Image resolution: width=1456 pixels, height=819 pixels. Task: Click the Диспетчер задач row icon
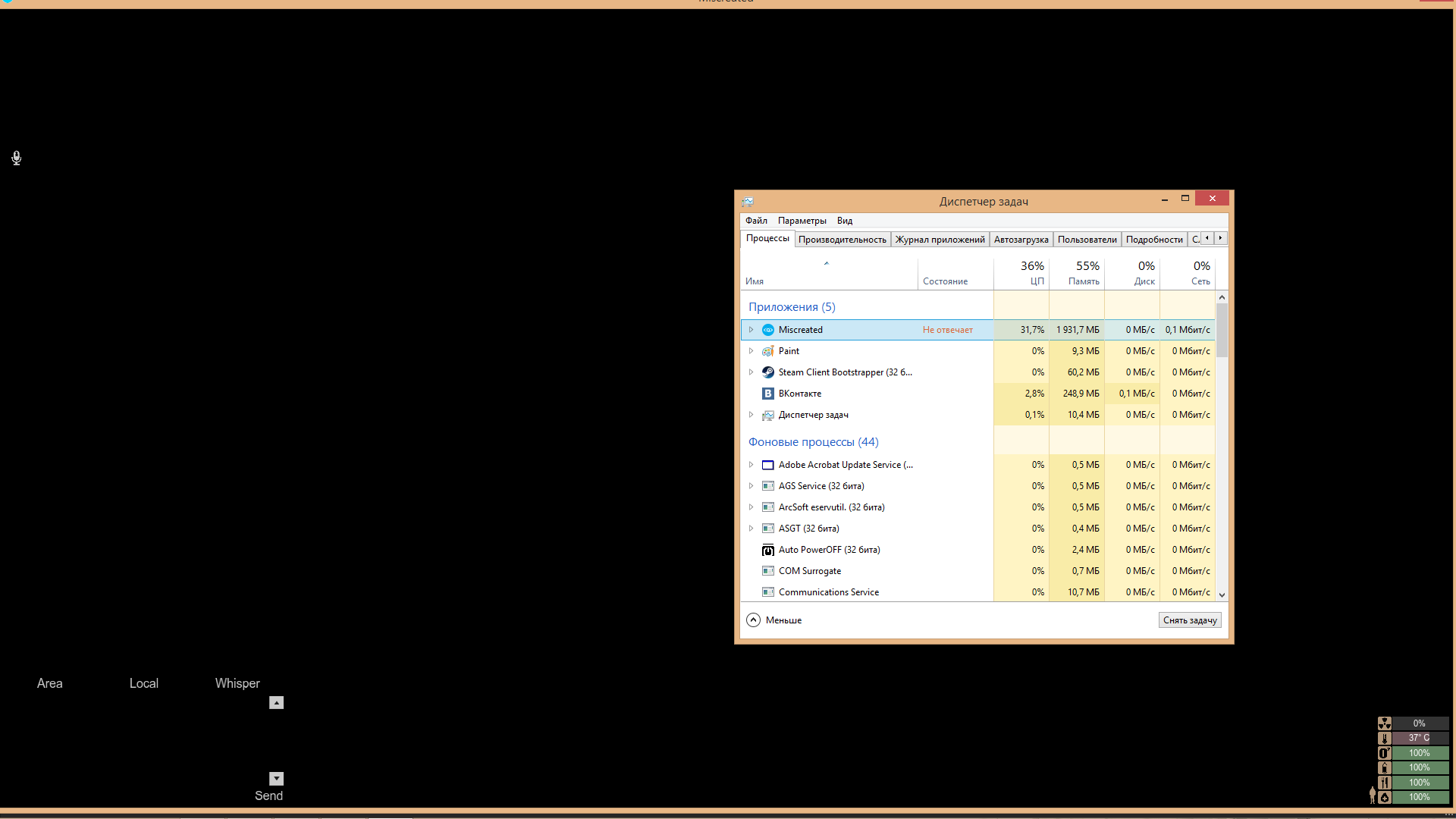(x=767, y=415)
